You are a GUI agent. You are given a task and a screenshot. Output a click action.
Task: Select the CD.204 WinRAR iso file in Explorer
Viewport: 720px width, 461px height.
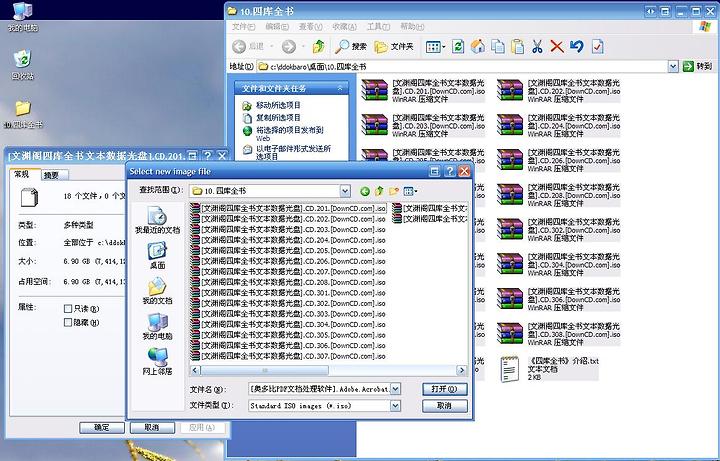[559, 125]
